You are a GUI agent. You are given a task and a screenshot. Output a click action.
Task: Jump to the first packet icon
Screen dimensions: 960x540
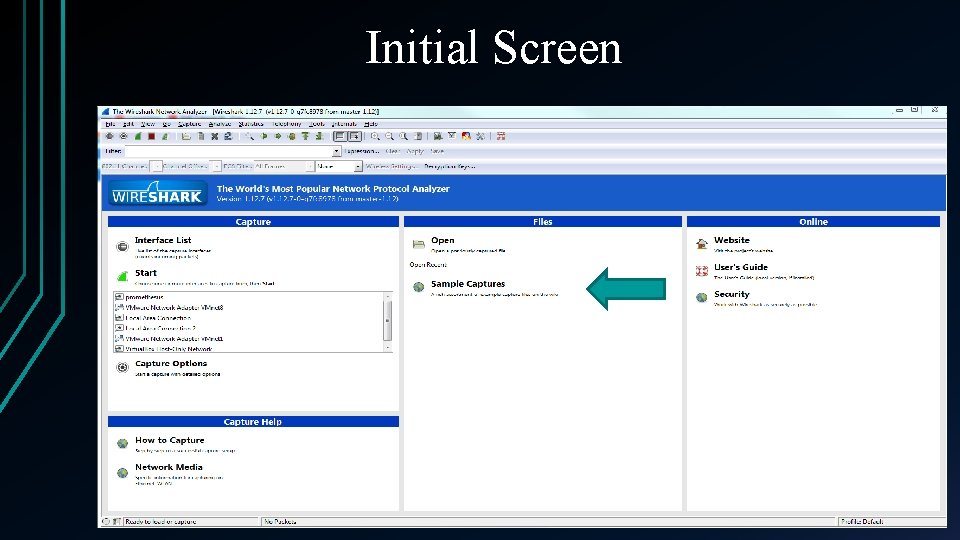305,137
